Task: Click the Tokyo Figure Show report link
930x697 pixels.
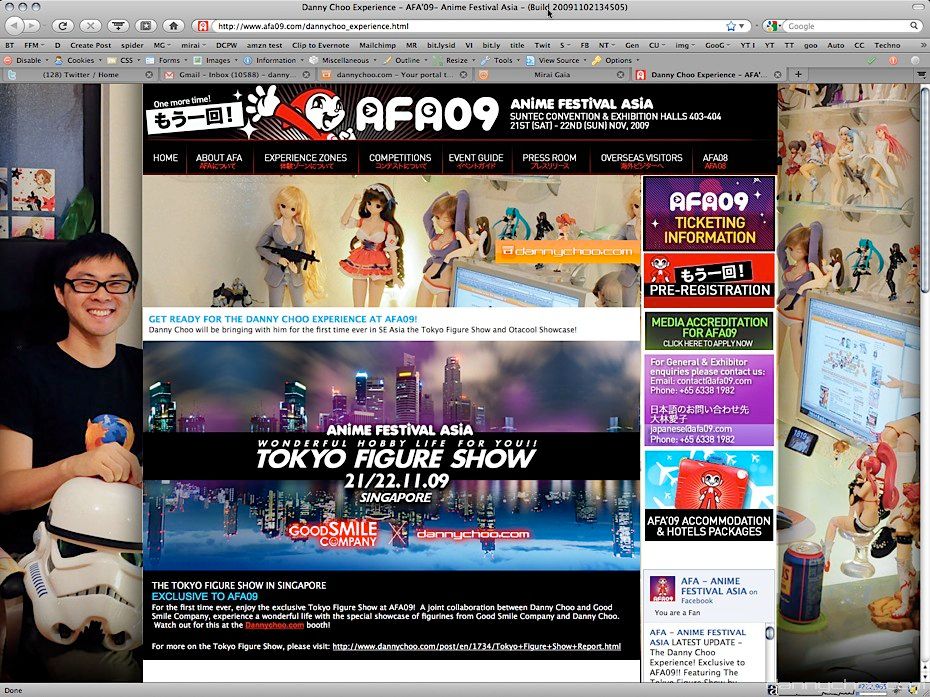Action: (x=476, y=647)
